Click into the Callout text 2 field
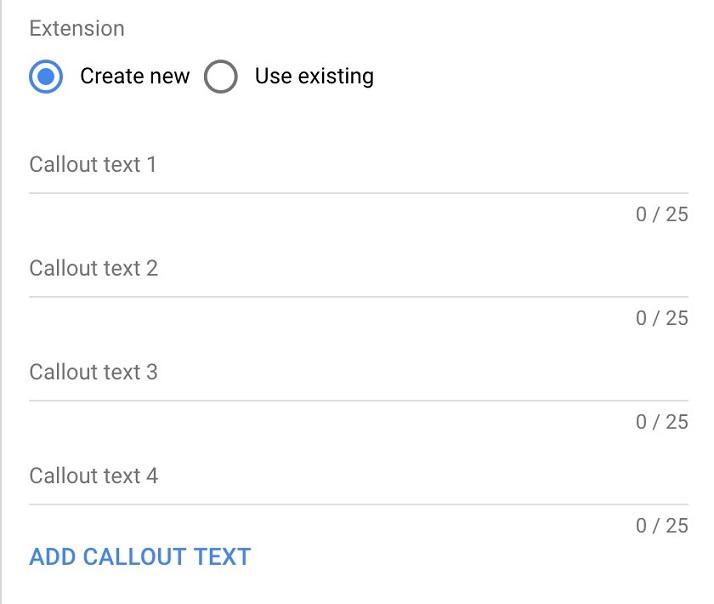Image resolution: width=714 pixels, height=604 pixels. click(x=358, y=270)
